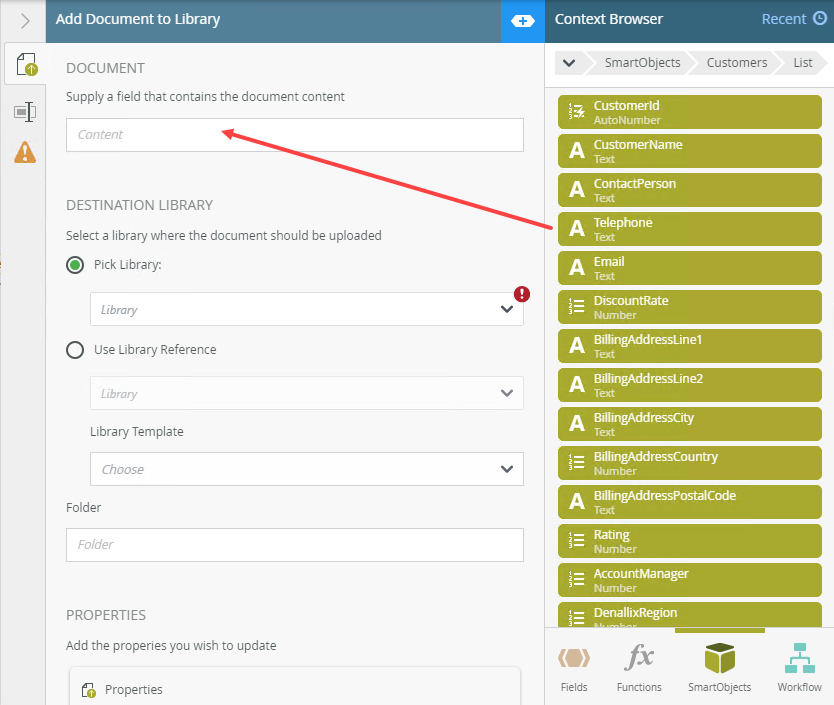Screen dimensions: 834x705
Task: Click the document upload icon in left sidebar
Action: (26, 65)
